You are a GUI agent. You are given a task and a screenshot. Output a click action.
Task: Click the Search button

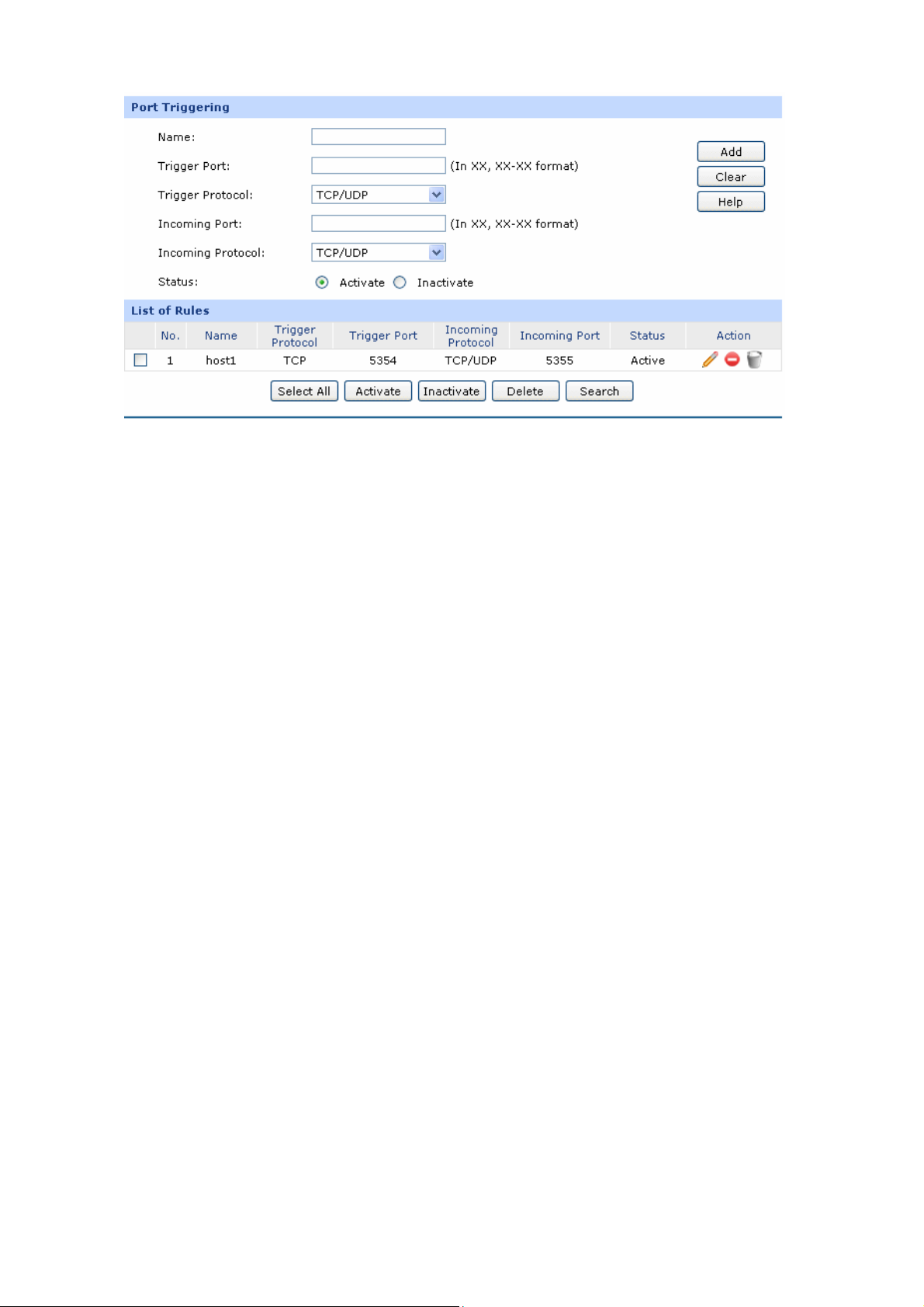point(599,391)
